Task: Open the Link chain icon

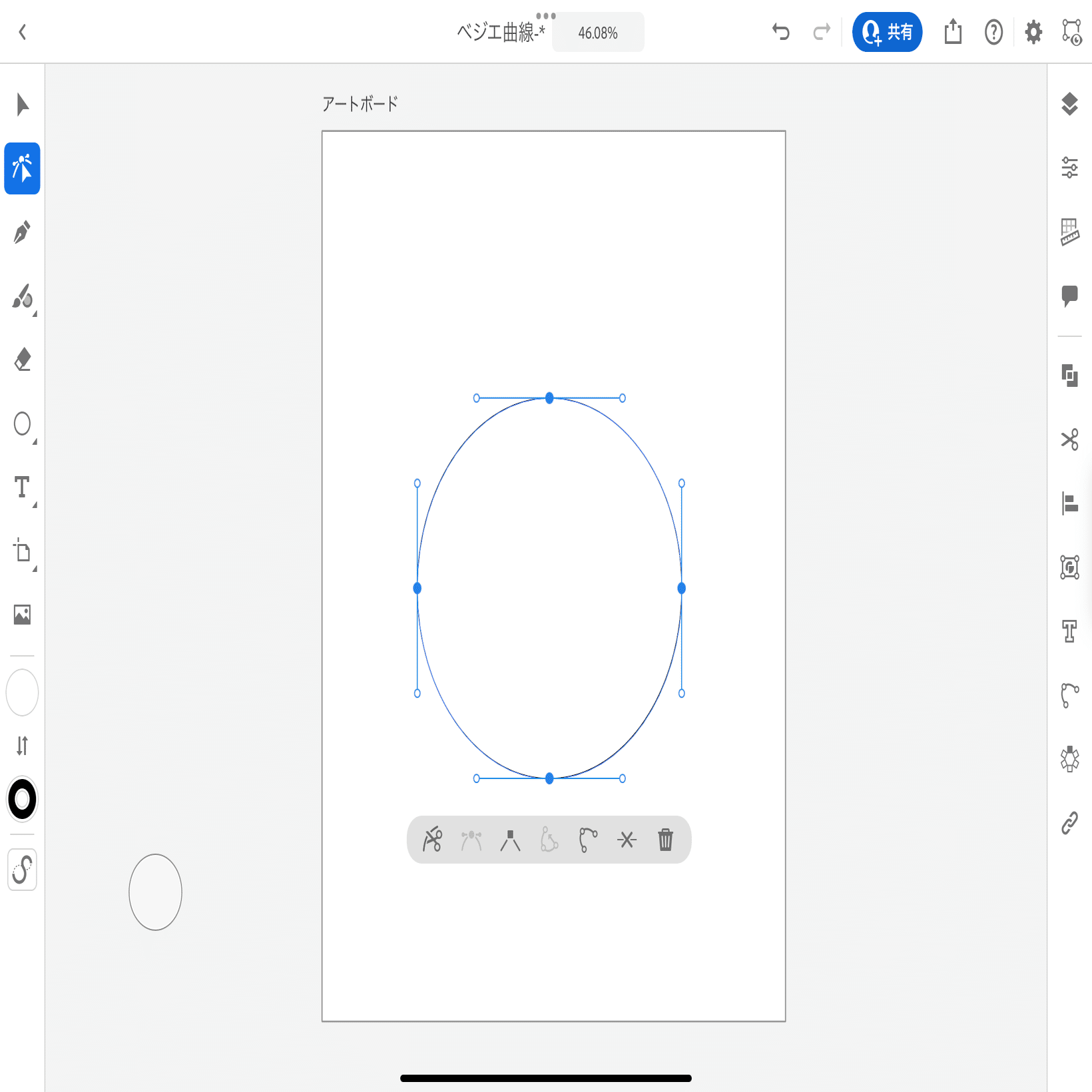Action: 1069,823
